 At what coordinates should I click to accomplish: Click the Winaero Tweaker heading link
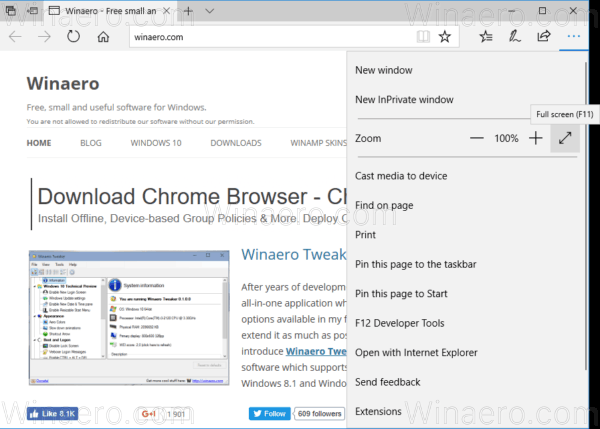pyautogui.click(x=293, y=254)
